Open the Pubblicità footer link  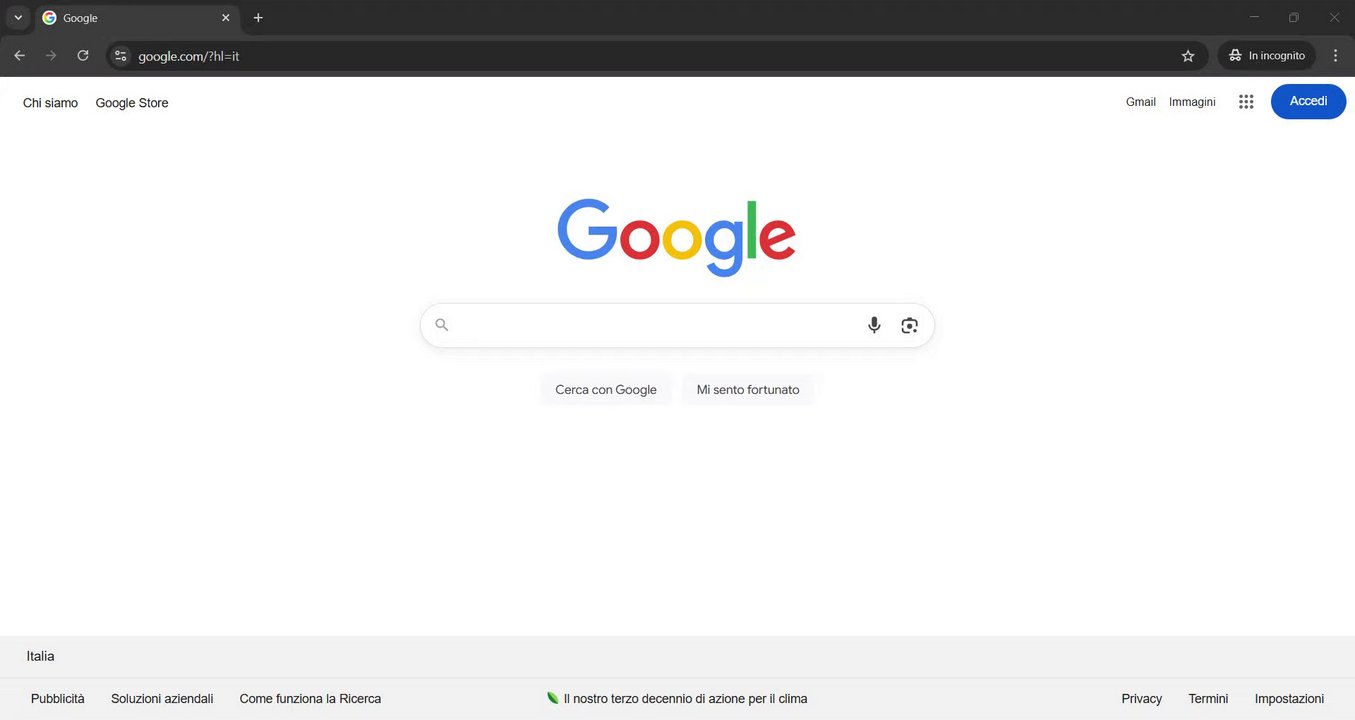tap(58, 699)
